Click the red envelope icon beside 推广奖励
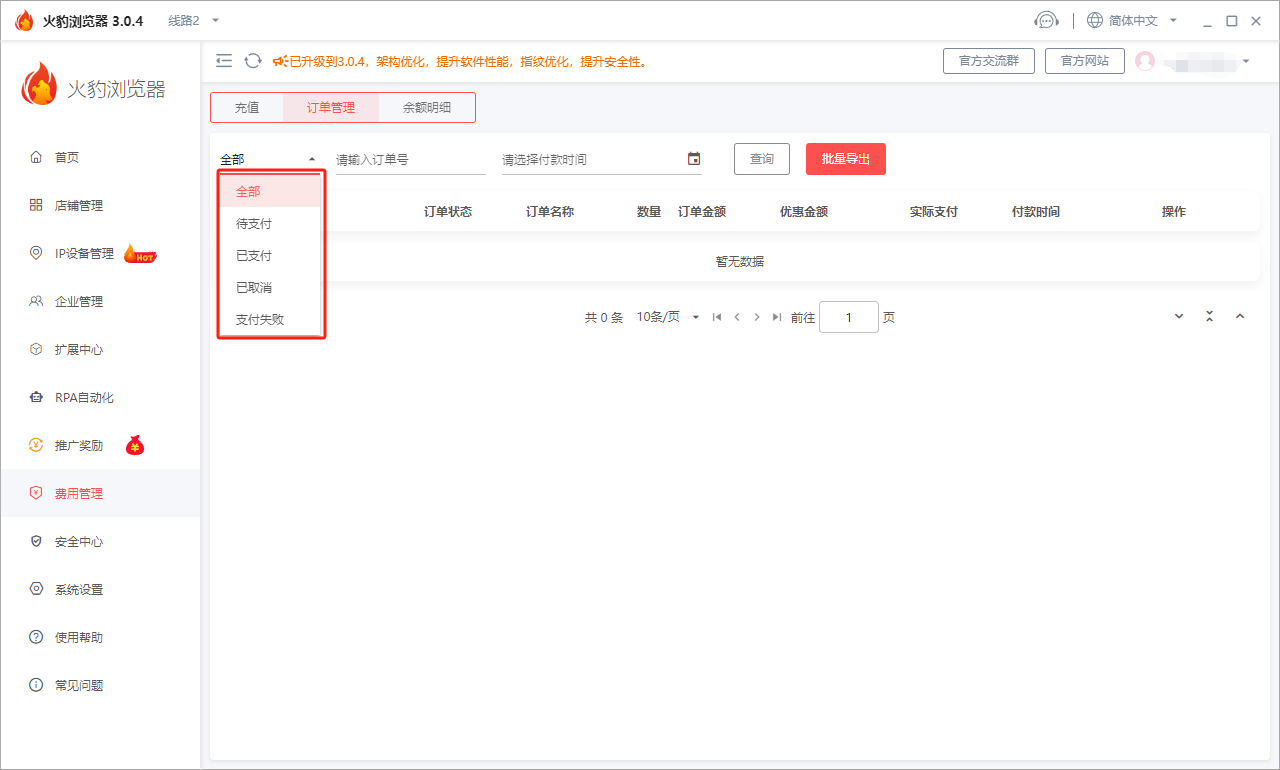The height and width of the screenshot is (770, 1280). [135, 446]
